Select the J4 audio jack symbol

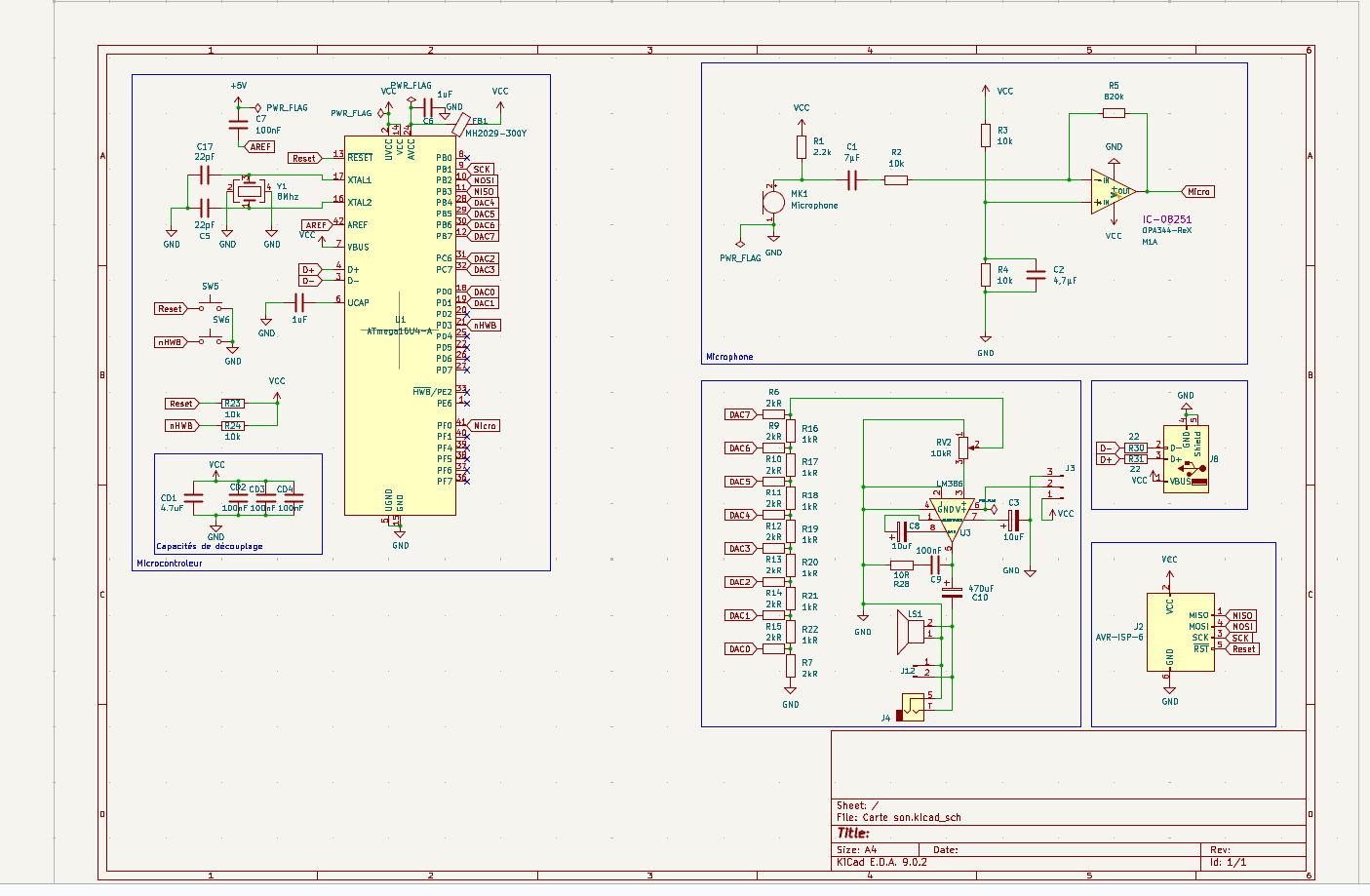point(913,706)
